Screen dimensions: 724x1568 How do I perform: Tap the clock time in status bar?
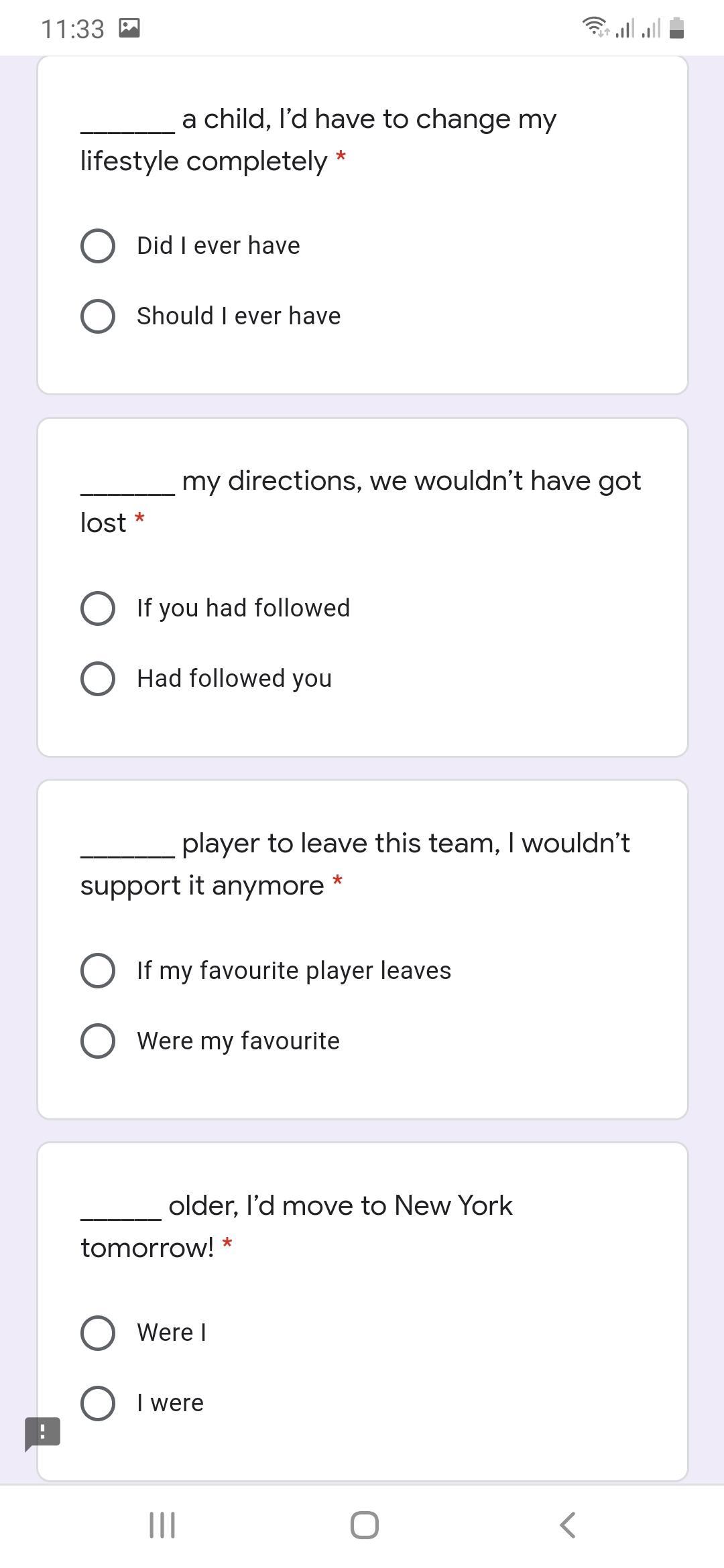[x=72, y=29]
